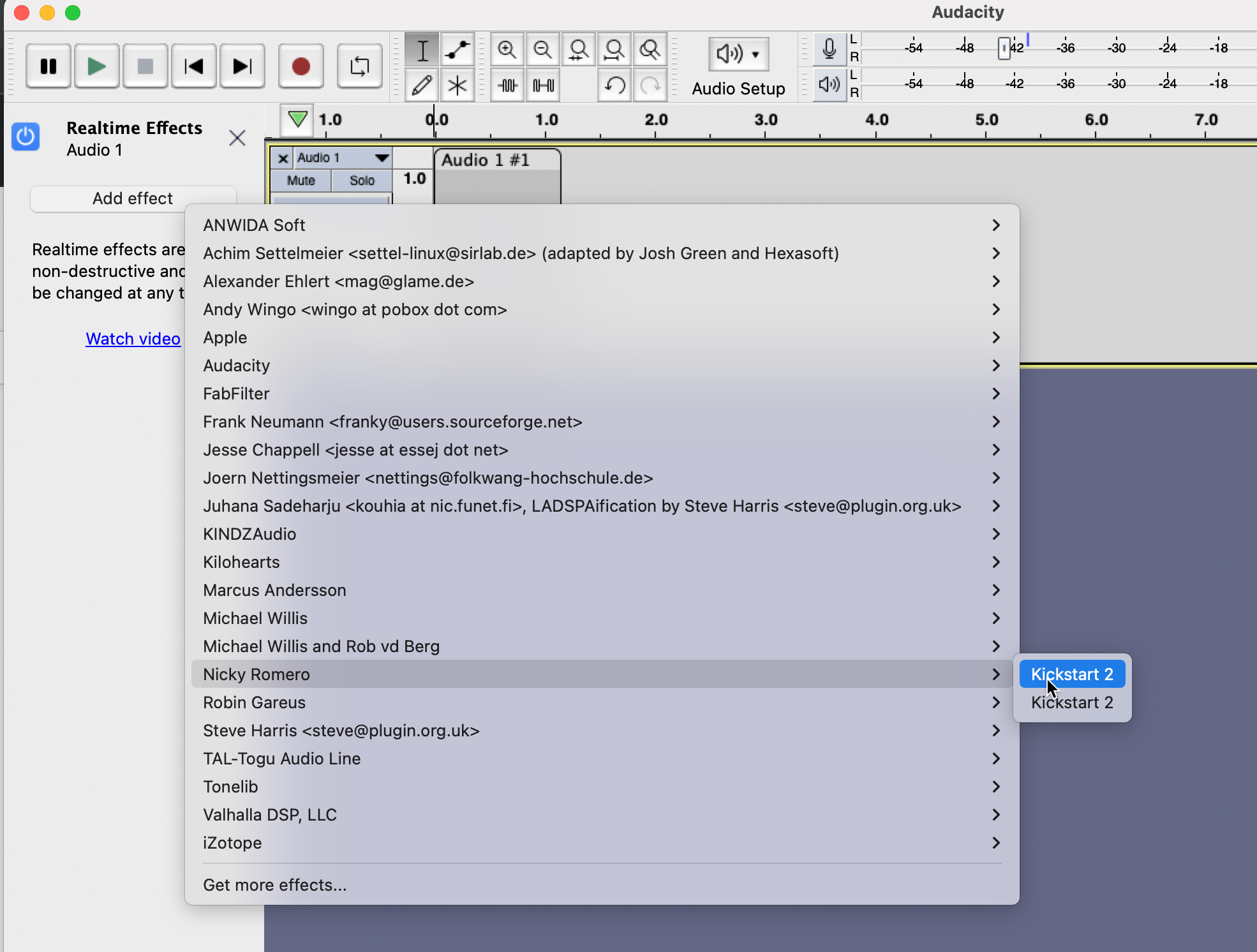Choose the highlighted Kickstart 2 effect

click(1072, 674)
